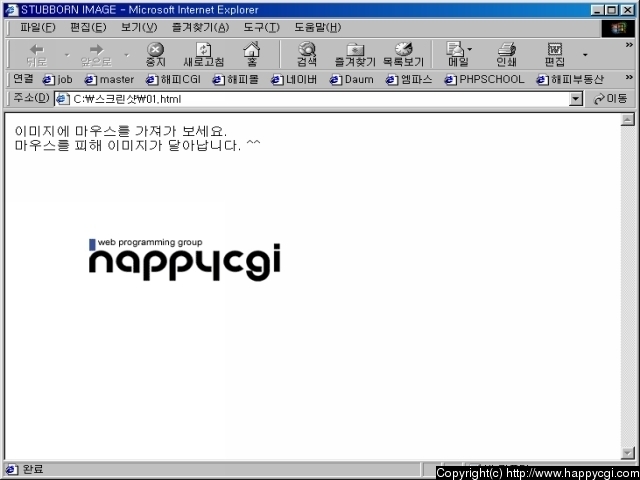The image size is (640, 480).
Task: Open the Mail button dropdown arrow
Action: pos(470,49)
